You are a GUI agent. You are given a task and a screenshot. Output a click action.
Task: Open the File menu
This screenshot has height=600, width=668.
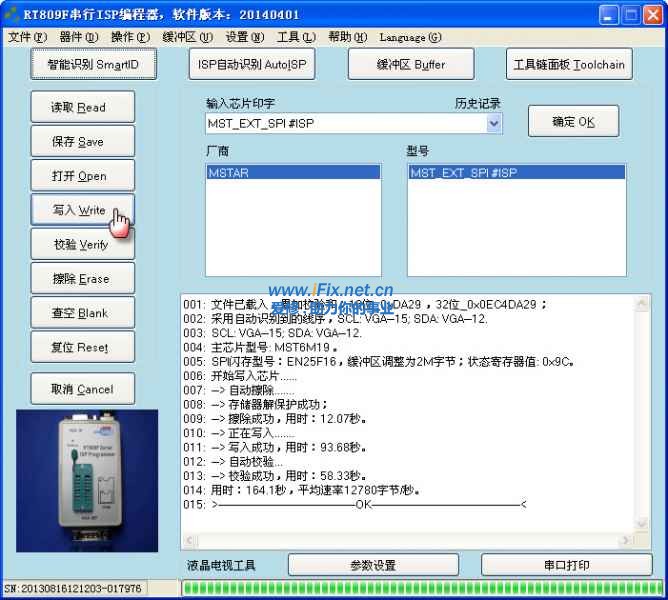pos(27,37)
